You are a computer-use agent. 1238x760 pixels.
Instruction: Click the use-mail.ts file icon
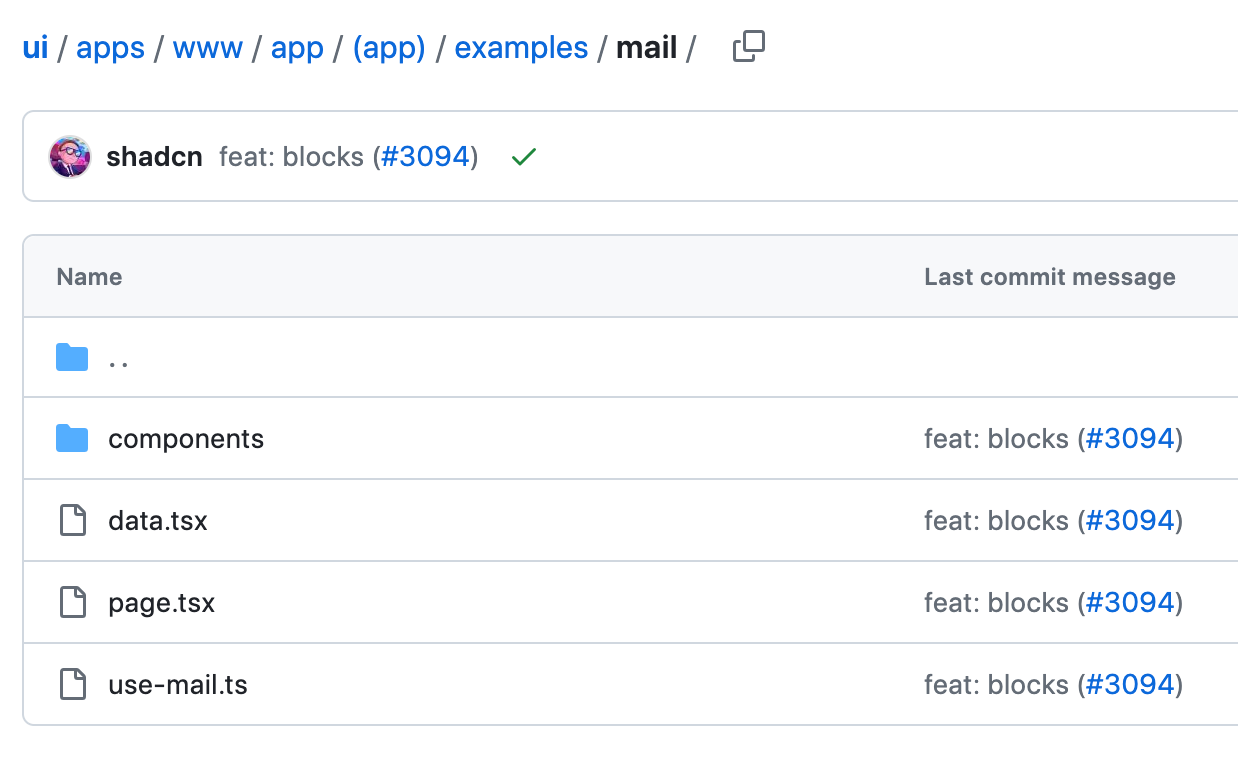(x=72, y=684)
